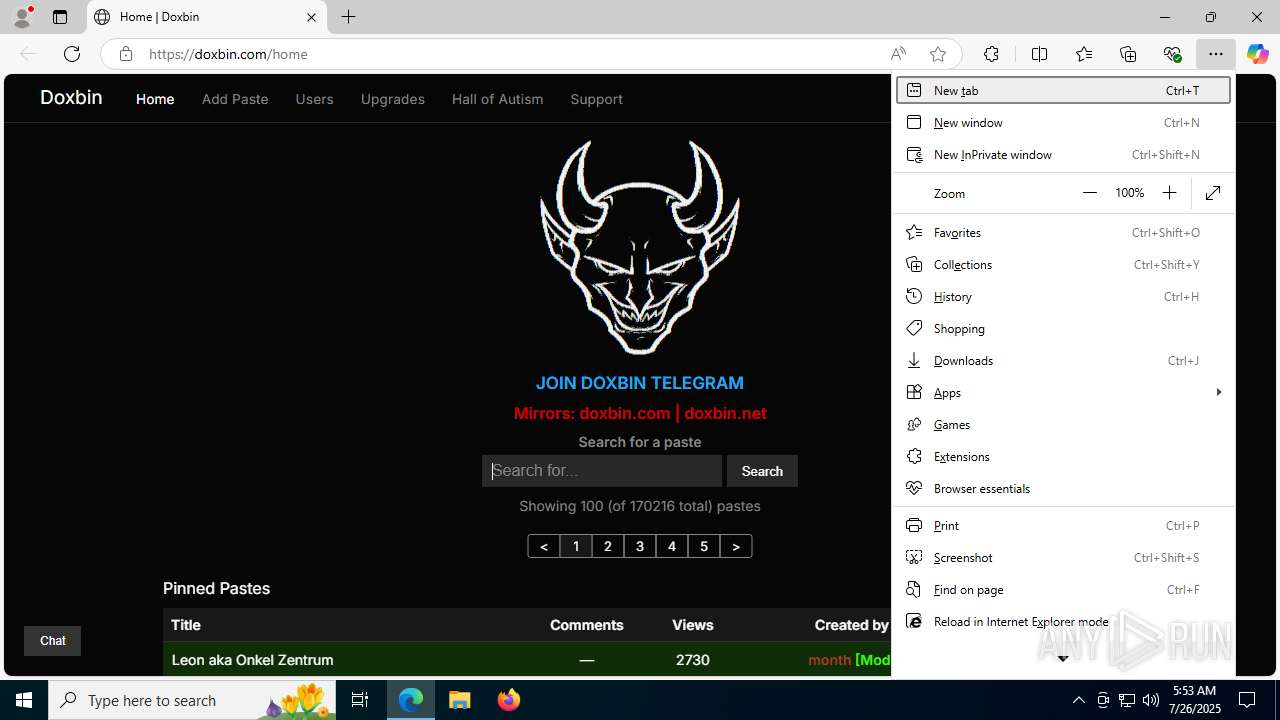Open Collections icon in toolbar

click(x=1128, y=54)
